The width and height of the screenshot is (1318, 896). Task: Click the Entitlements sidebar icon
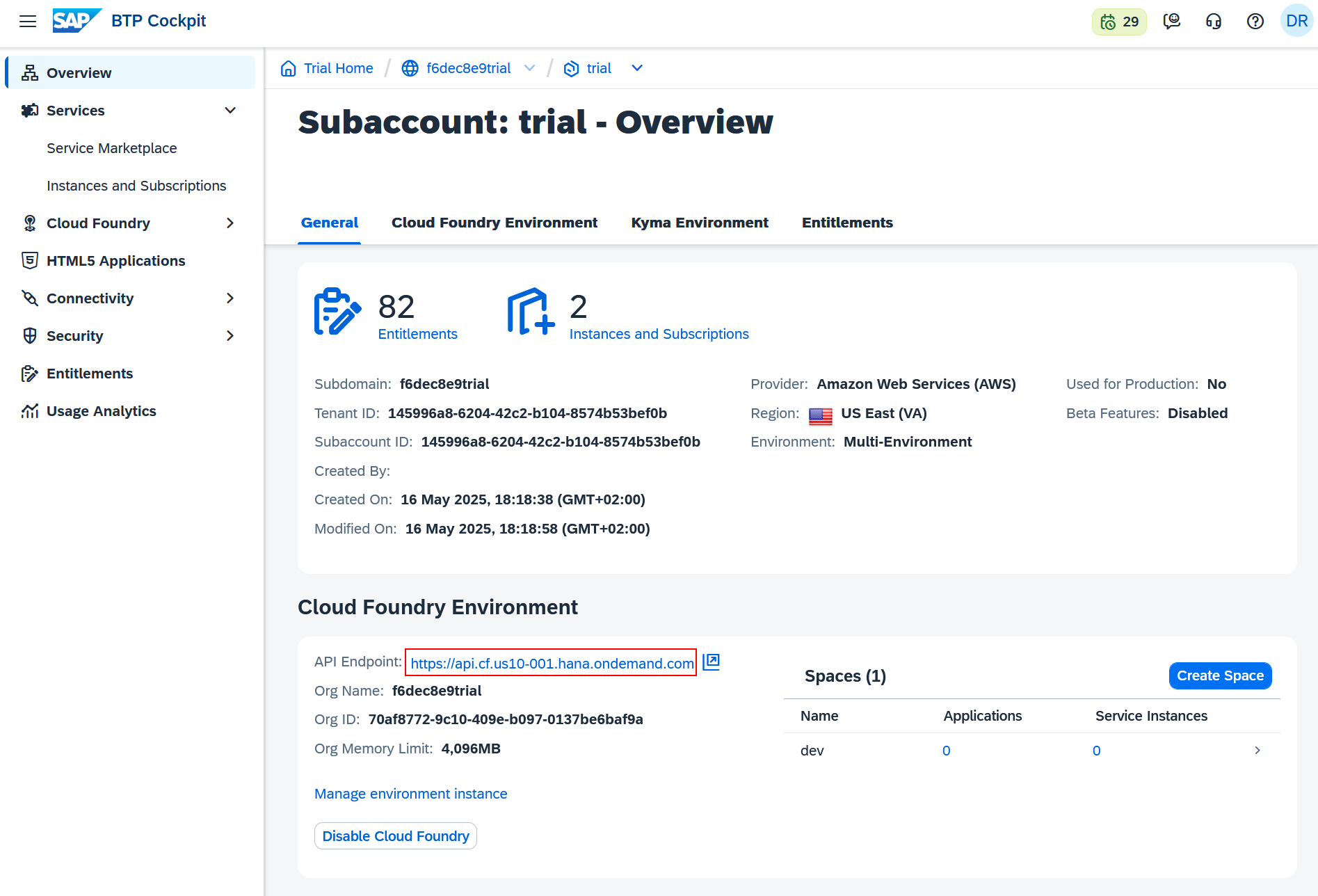click(x=30, y=374)
